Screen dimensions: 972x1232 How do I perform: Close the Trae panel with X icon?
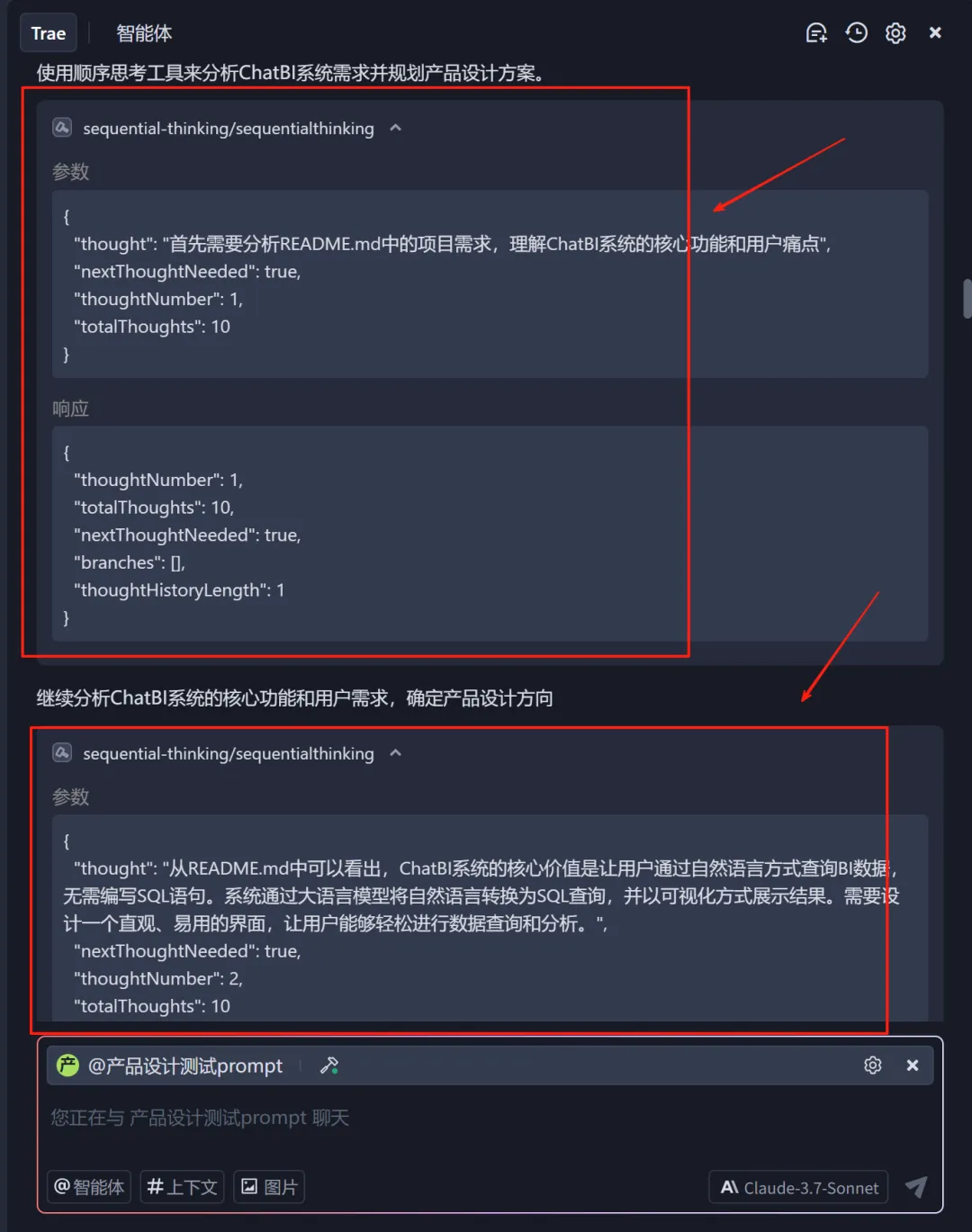[935, 32]
